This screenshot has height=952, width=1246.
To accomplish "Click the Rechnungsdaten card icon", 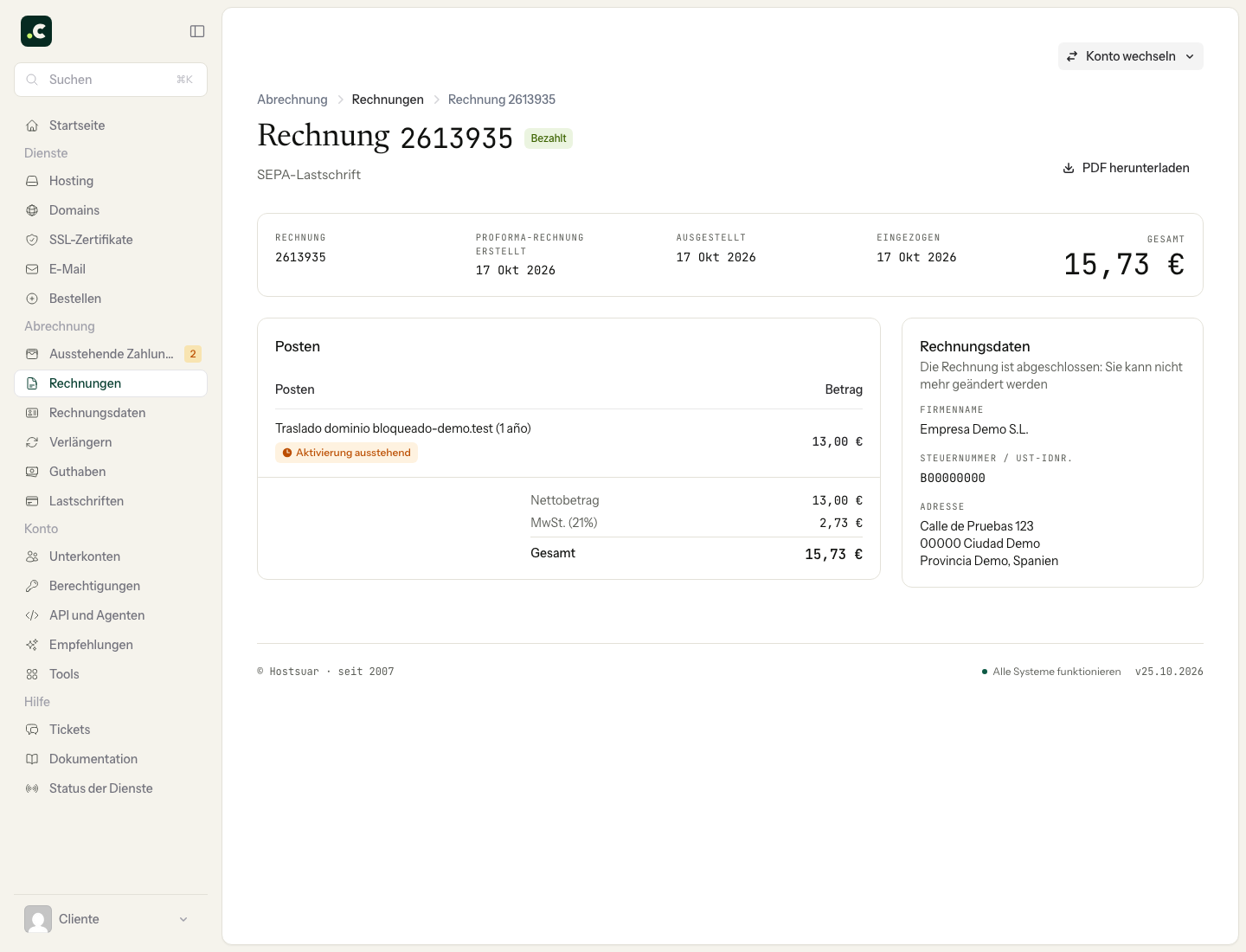I will tap(32, 413).
